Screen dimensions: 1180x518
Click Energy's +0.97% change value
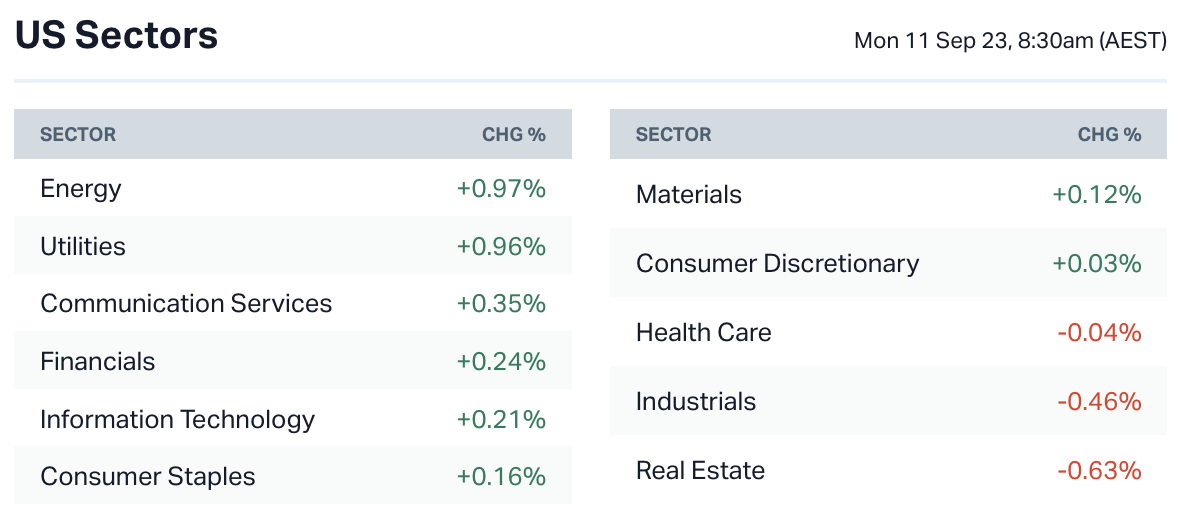click(x=501, y=188)
